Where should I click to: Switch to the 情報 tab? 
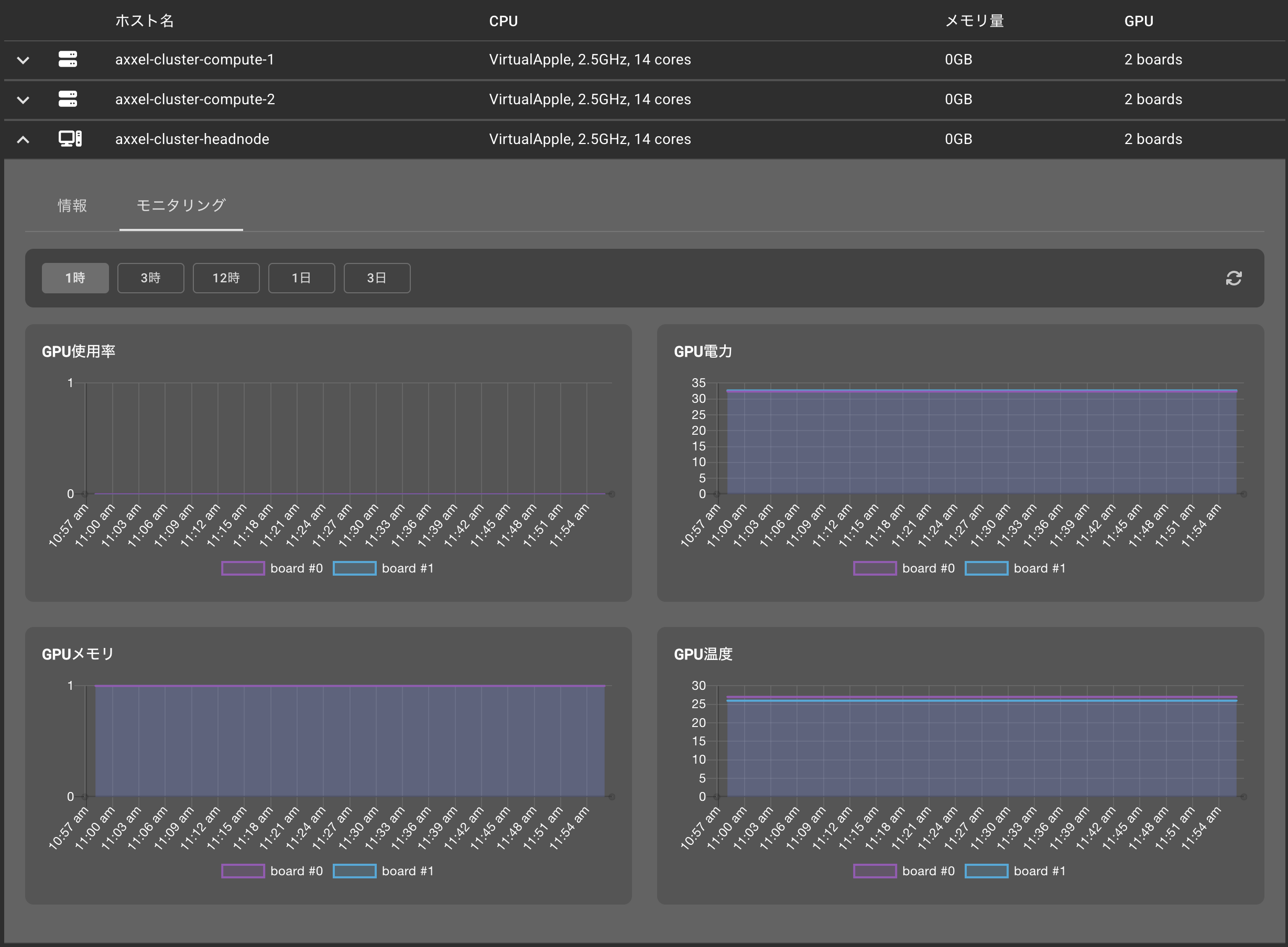[x=72, y=205]
